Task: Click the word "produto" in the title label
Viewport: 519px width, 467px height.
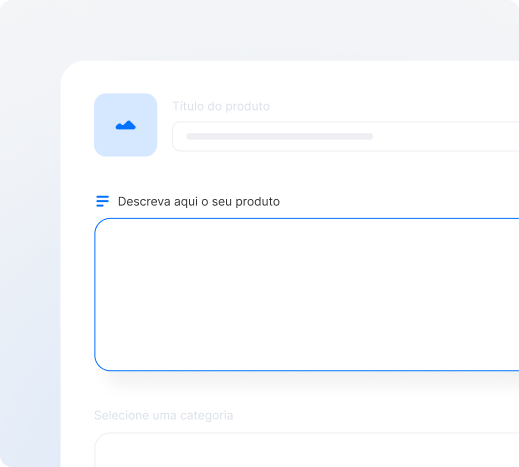Action: click(x=247, y=107)
